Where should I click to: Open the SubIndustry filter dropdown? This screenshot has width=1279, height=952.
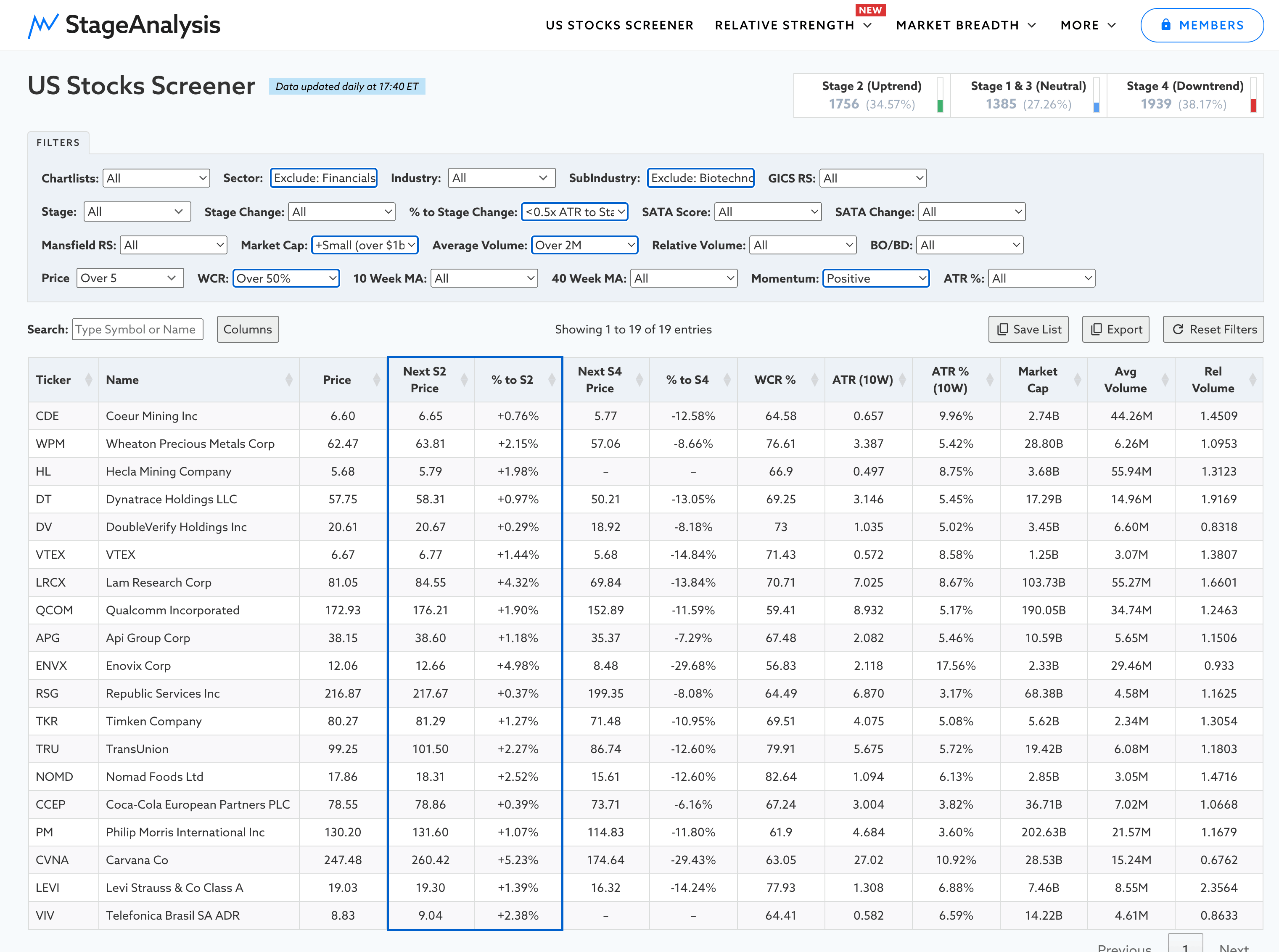(700, 177)
